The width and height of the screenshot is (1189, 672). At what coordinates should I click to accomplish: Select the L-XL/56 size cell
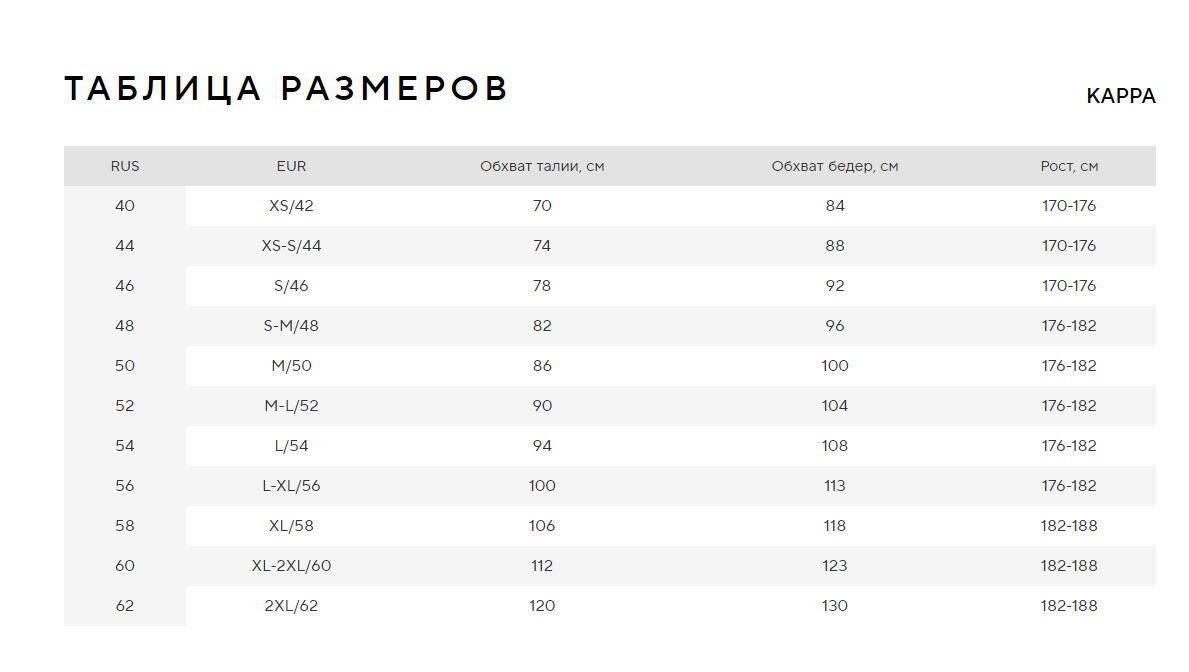(291, 486)
